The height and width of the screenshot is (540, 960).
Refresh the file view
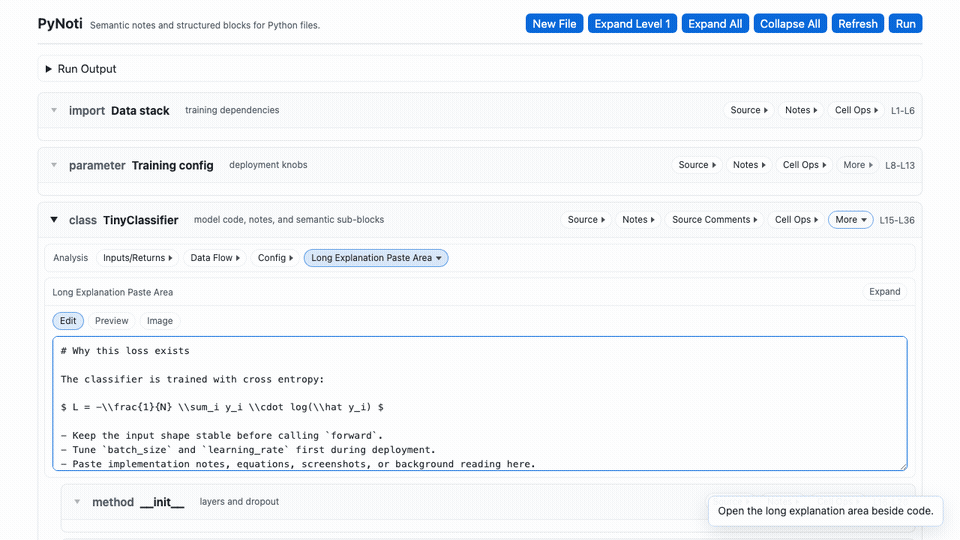click(x=858, y=24)
